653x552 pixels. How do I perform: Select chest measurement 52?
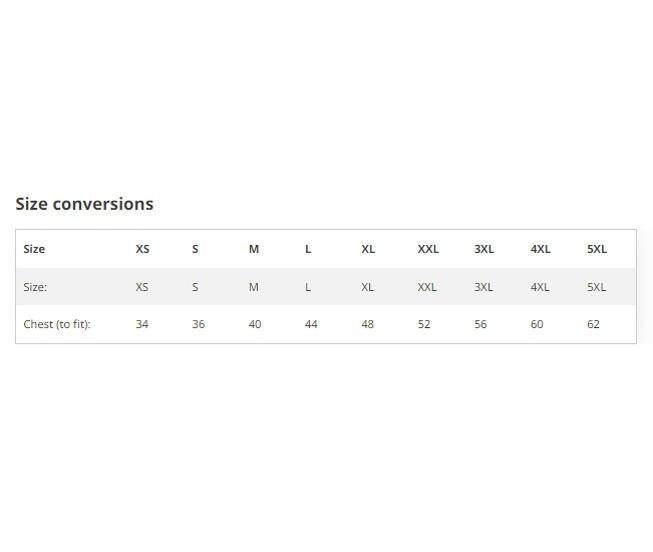[x=424, y=324]
